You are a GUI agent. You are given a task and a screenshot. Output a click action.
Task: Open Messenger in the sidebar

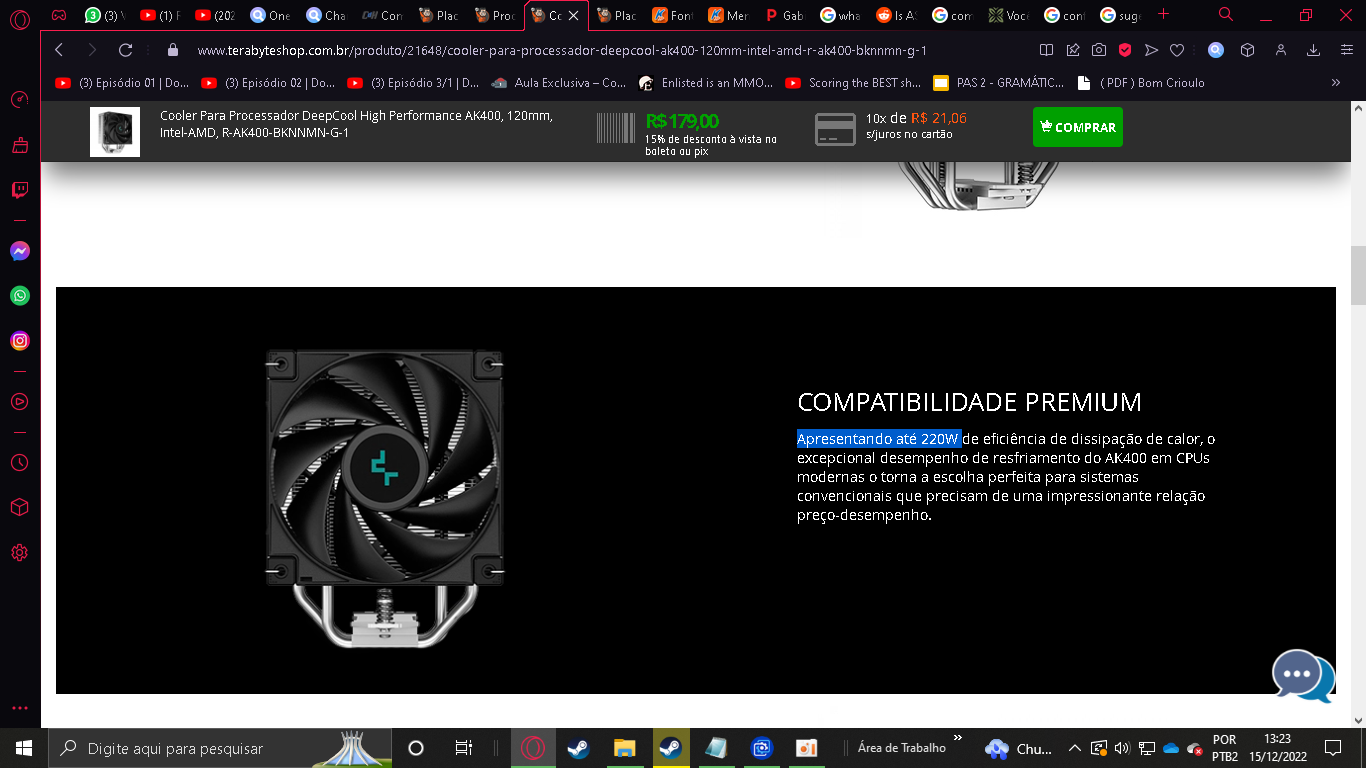[x=19, y=251]
